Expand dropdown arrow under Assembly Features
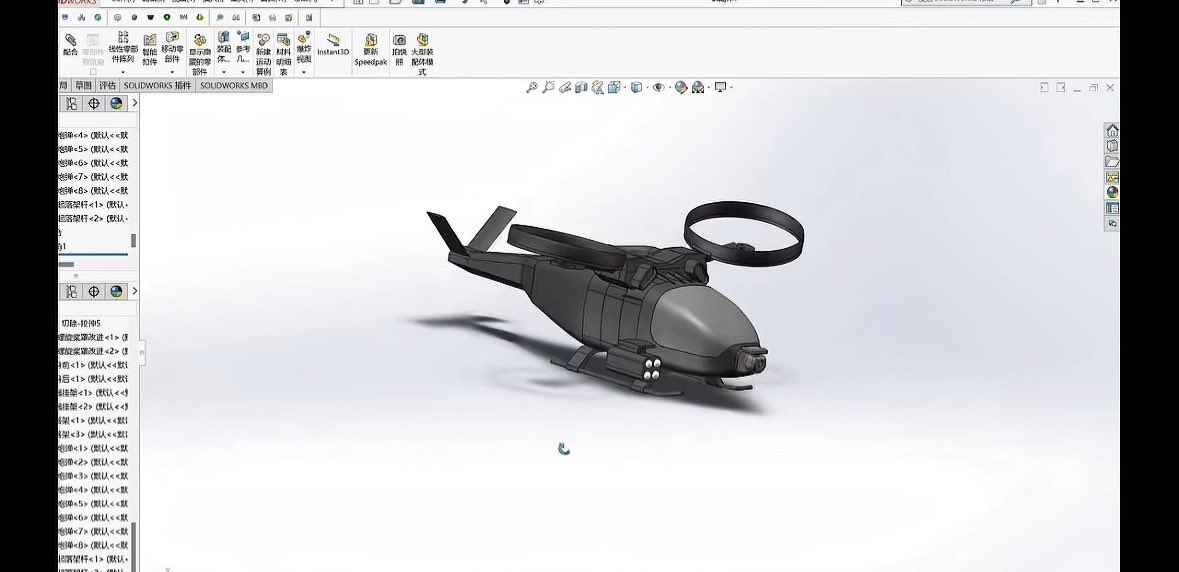Viewport: 1179px width, 572px height. 224,73
